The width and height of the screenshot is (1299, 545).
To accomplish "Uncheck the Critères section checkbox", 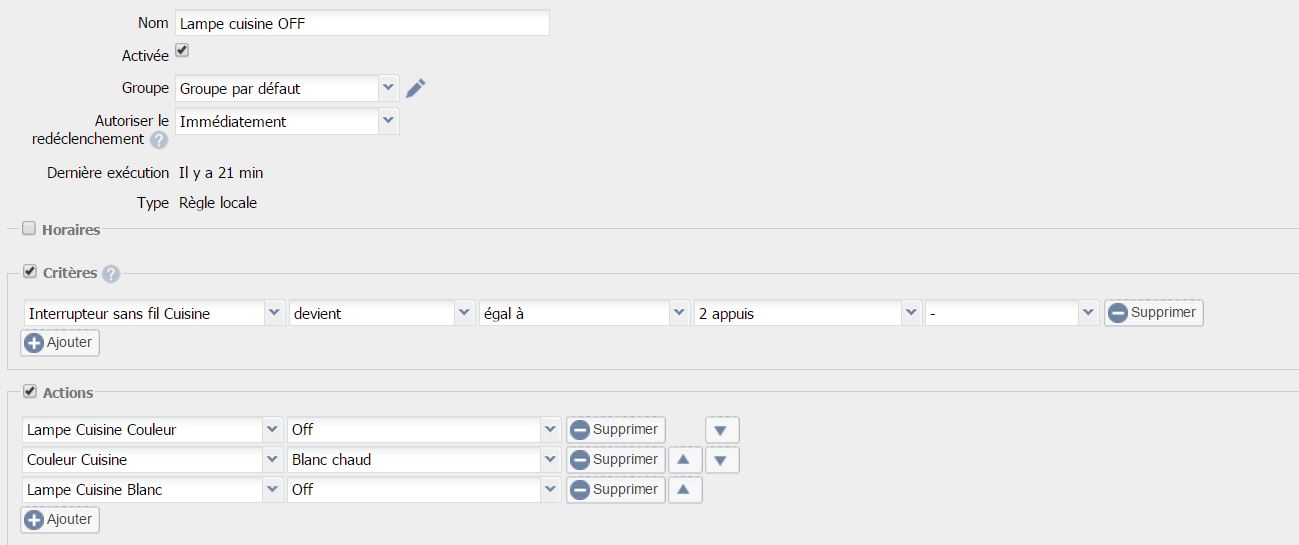I will click(x=29, y=272).
